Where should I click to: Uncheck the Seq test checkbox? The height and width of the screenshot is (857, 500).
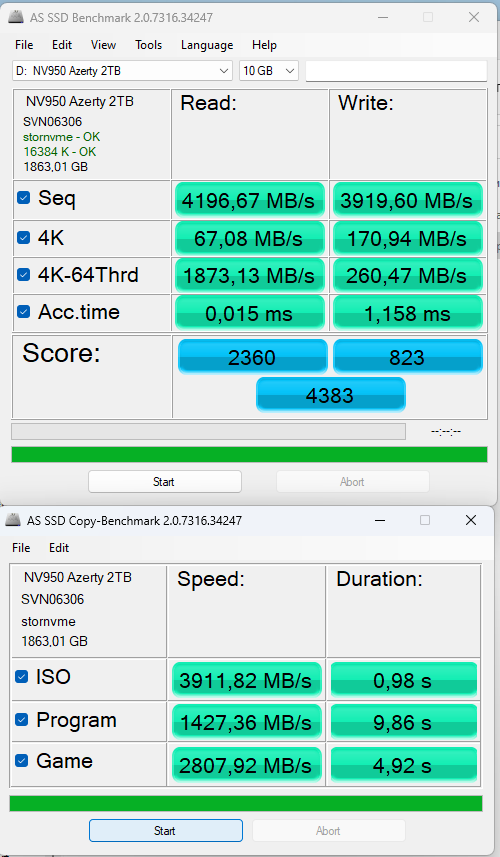(x=23, y=197)
